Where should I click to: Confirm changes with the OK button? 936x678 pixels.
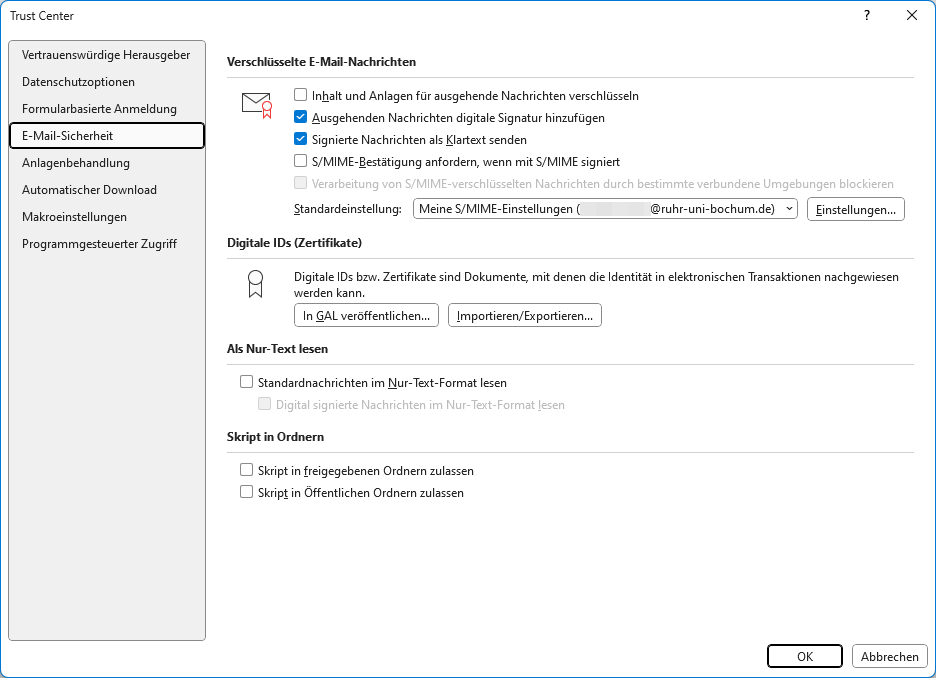(x=804, y=657)
